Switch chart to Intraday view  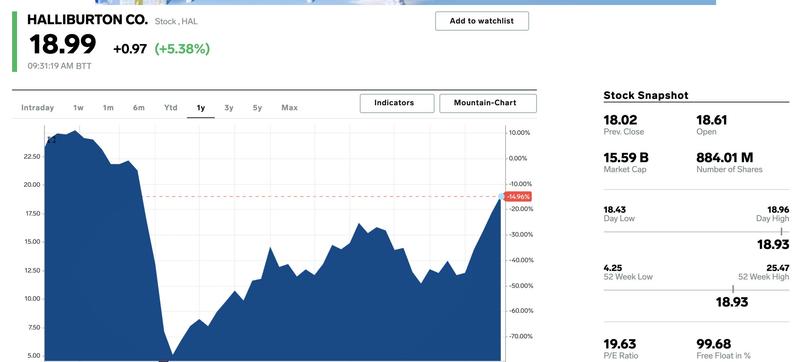coord(38,108)
